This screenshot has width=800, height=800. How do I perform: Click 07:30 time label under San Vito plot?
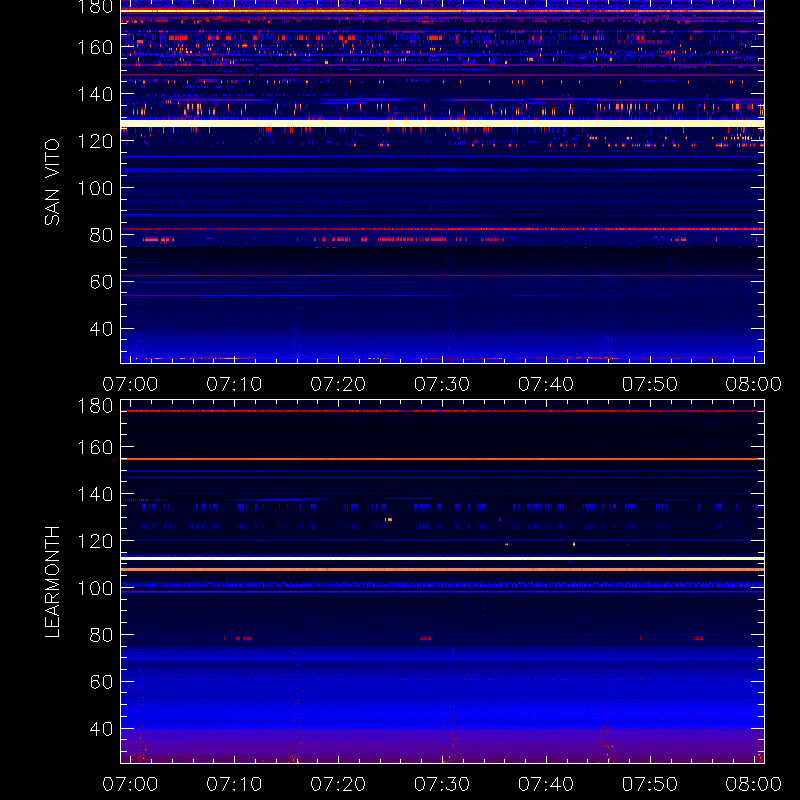tap(442, 384)
